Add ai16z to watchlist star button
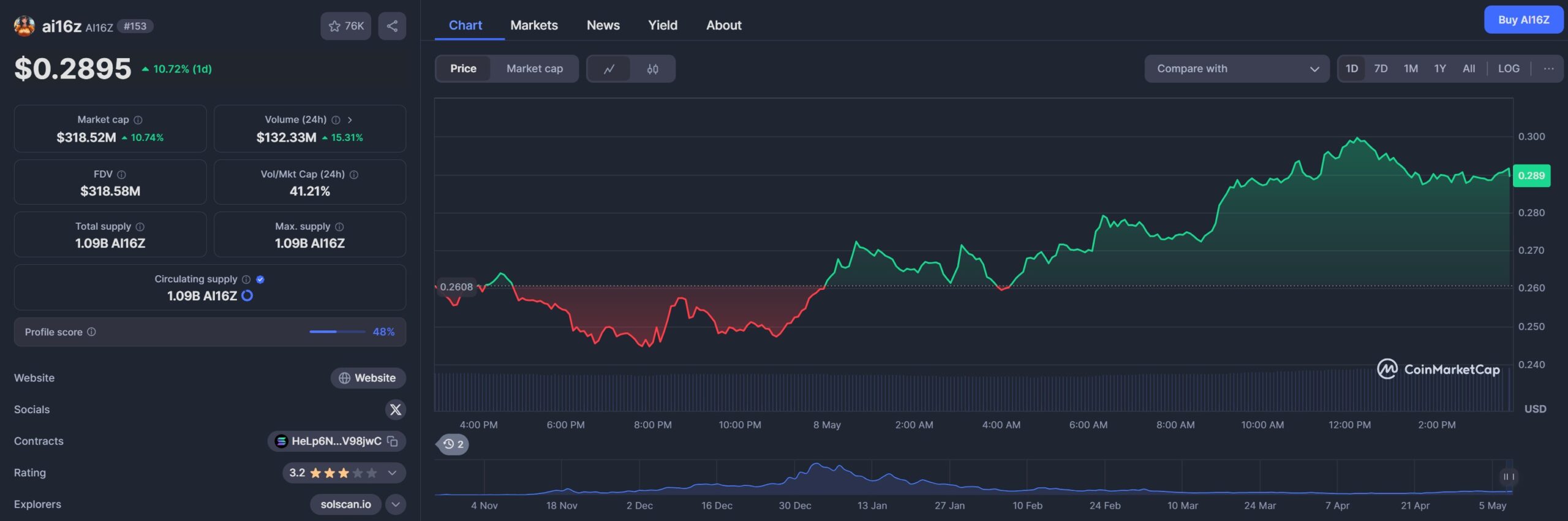1568x521 pixels. coord(345,26)
